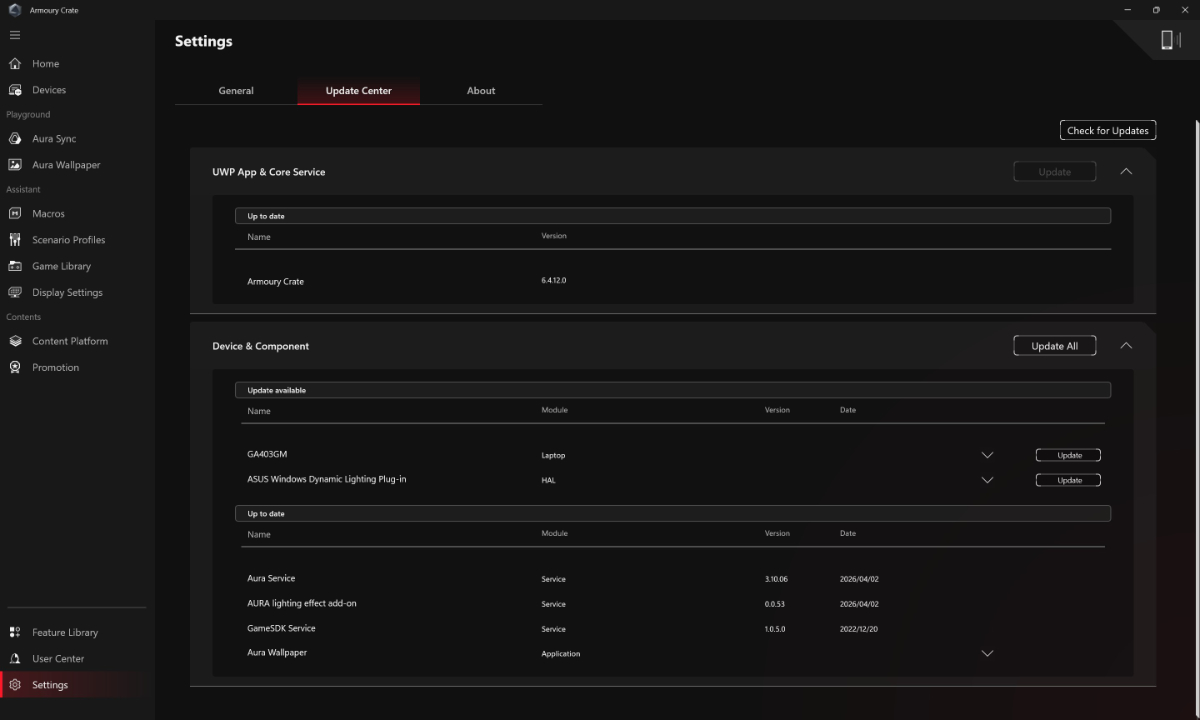Click the Aura Sync icon
Image resolution: width=1200 pixels, height=720 pixels.
click(15, 139)
